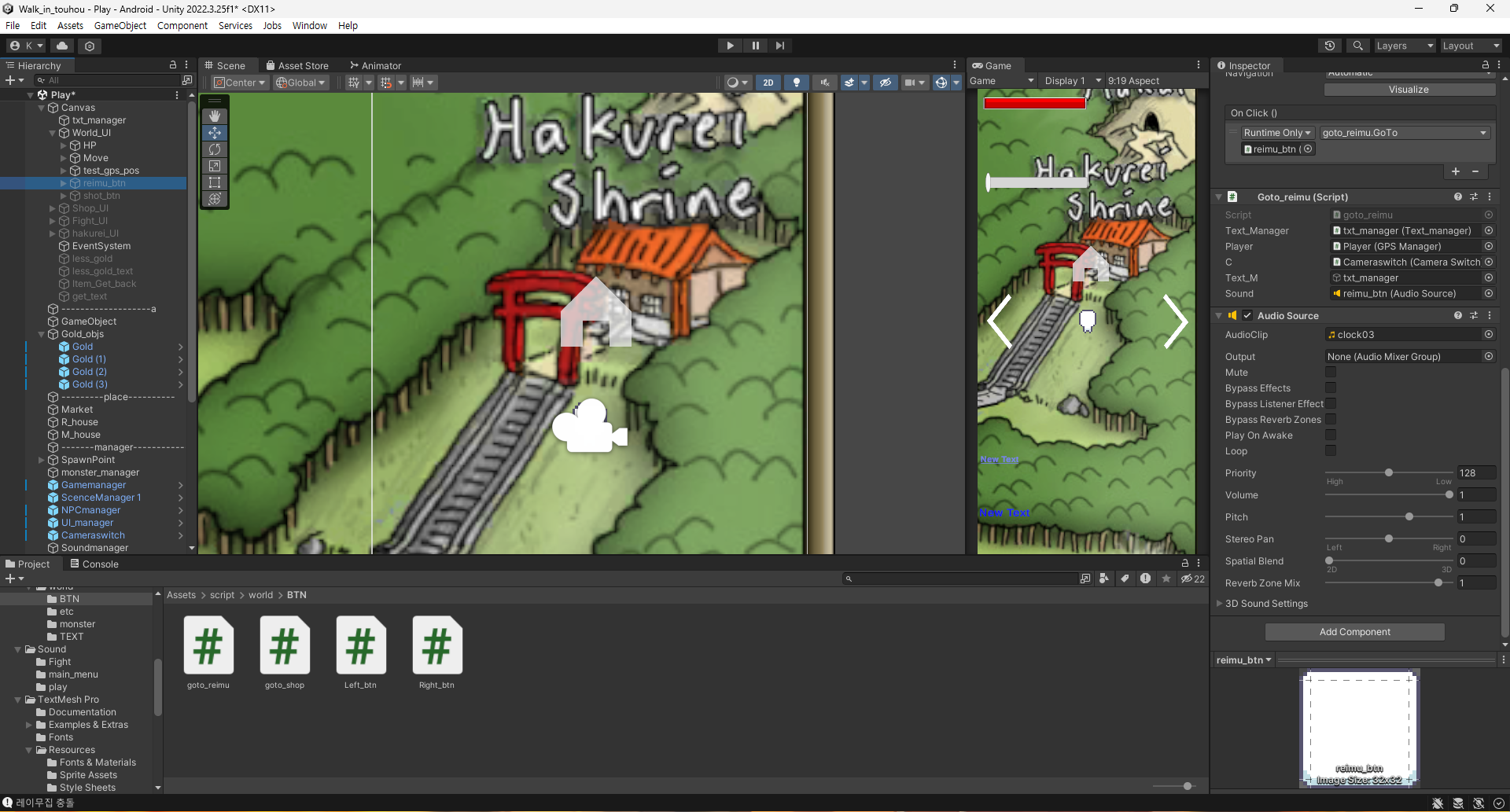Select the Rect tool in Scene toolbar
The width and height of the screenshot is (1510, 812).
pos(215,182)
